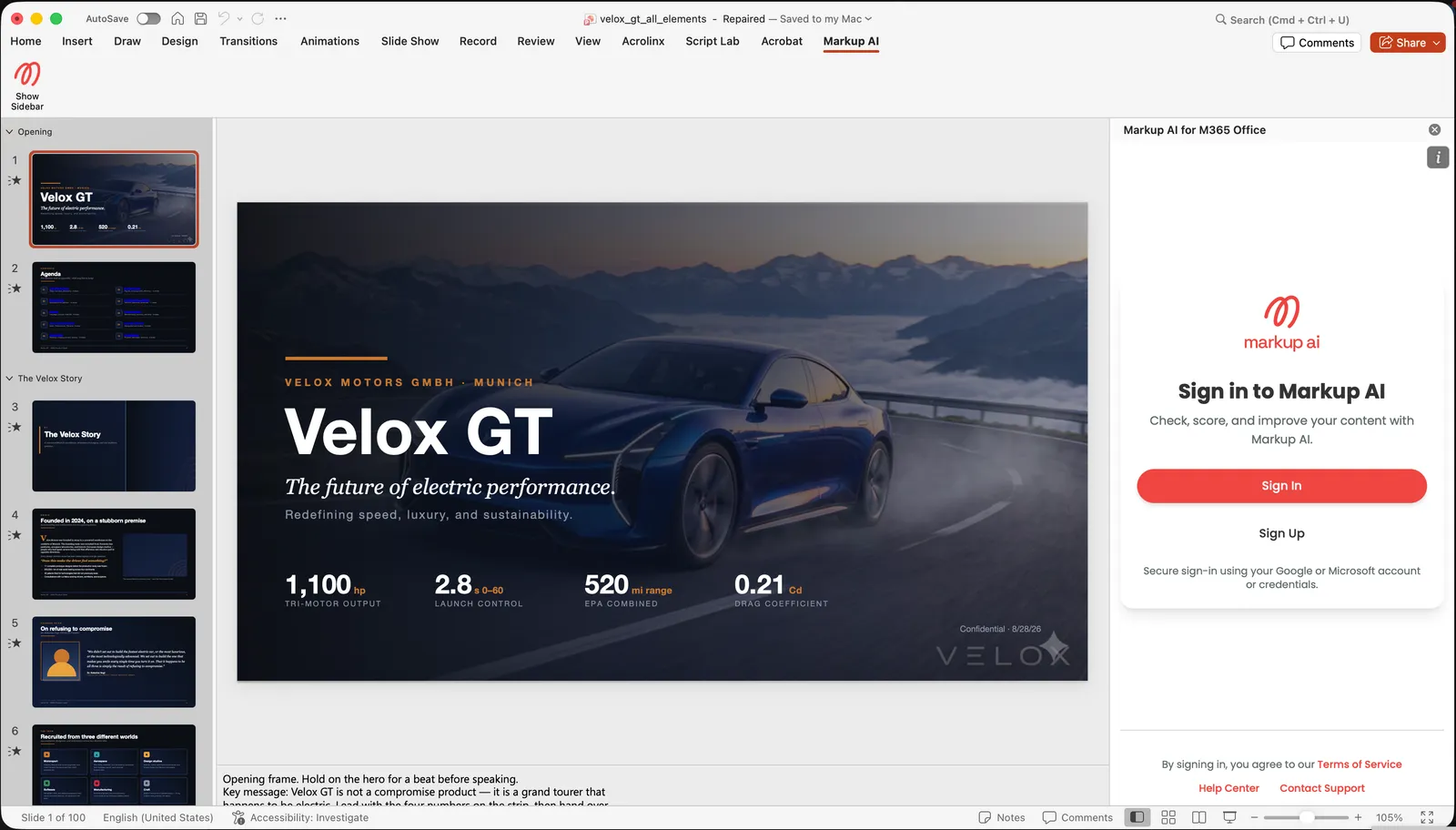Toggle the Normal view button
Screen dimensions: 1456x830
click(1137, 817)
